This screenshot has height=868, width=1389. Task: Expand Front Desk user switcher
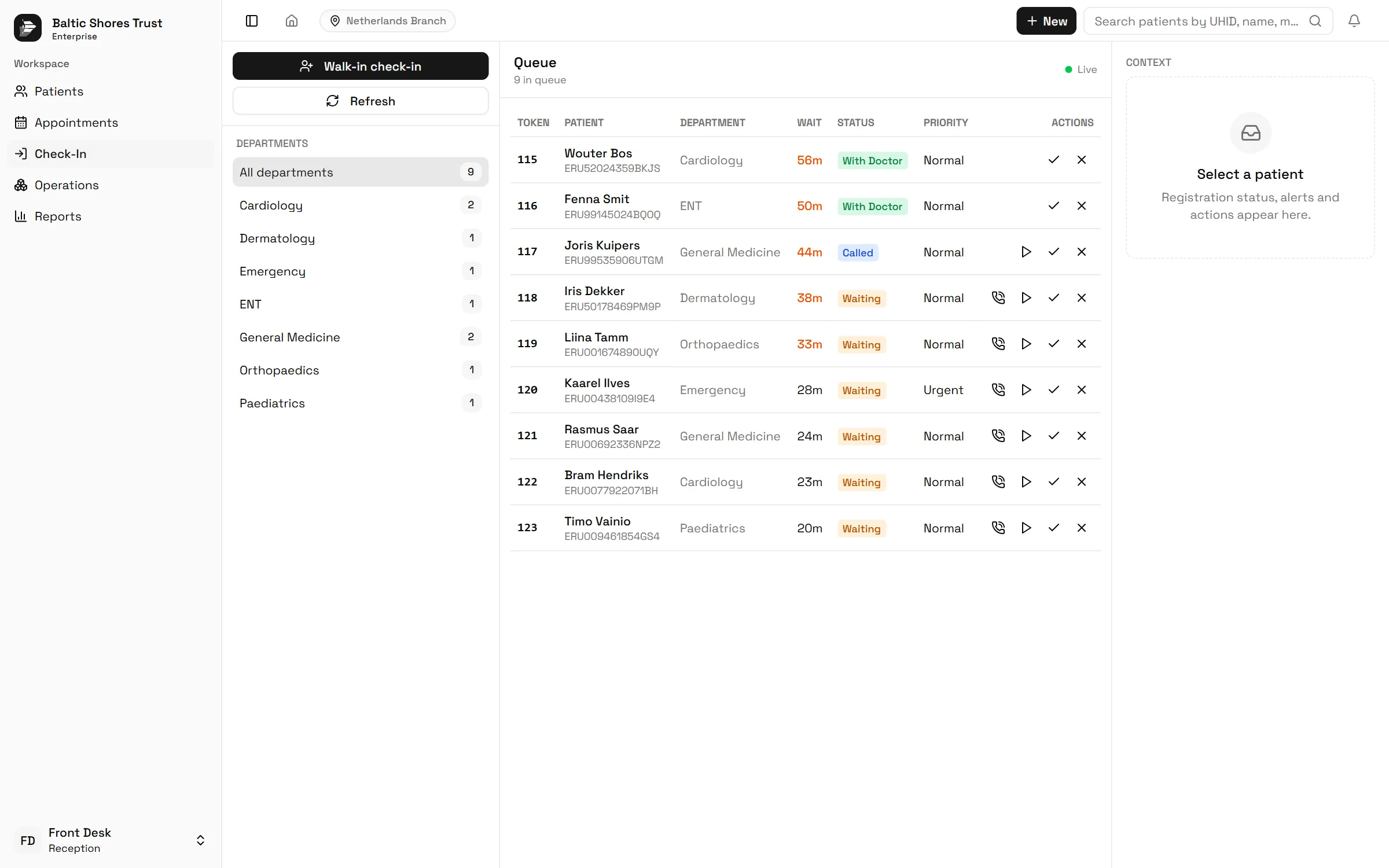(x=200, y=840)
